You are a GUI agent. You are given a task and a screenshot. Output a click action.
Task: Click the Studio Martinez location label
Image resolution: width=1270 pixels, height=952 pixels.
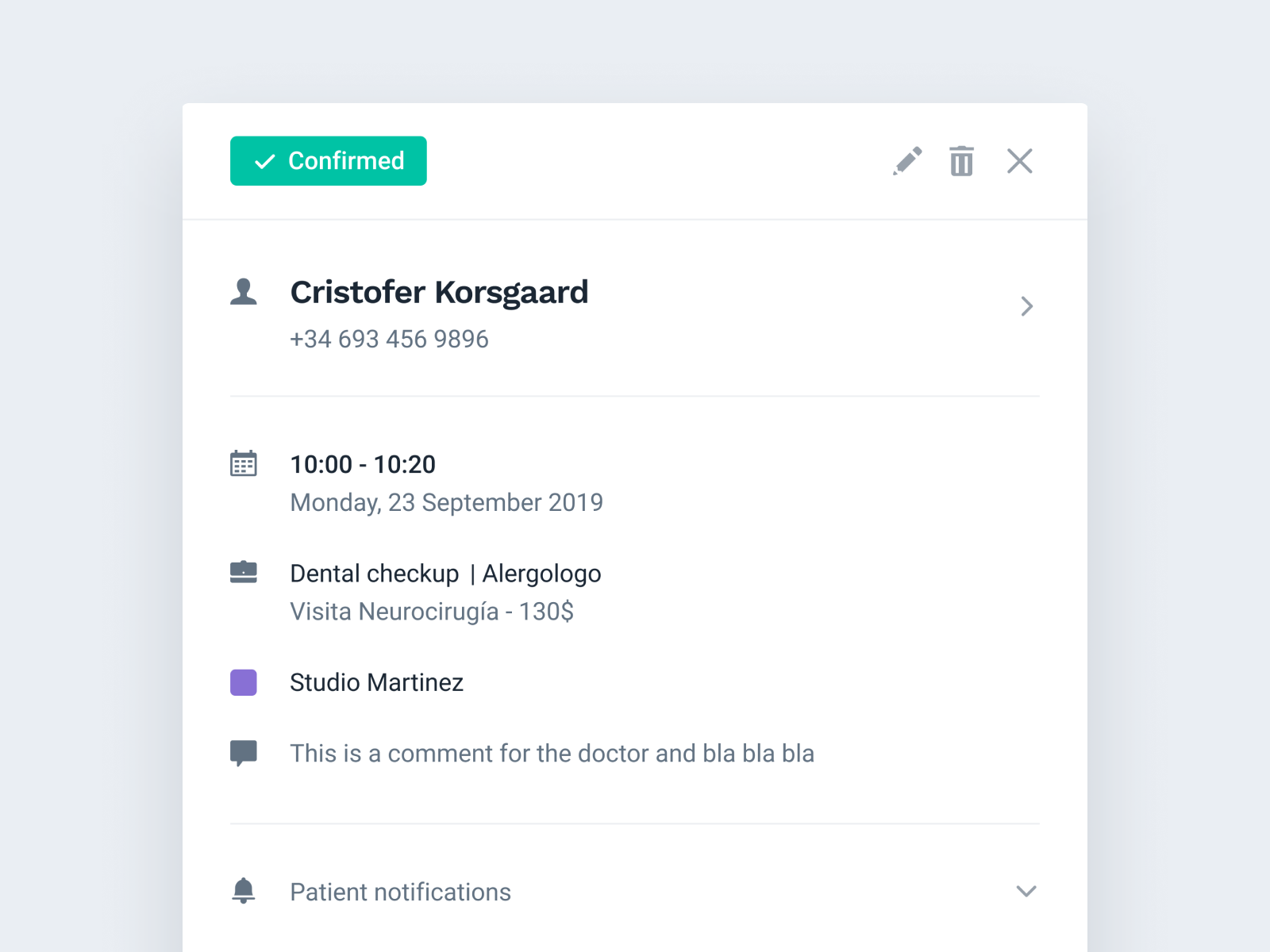click(x=376, y=682)
